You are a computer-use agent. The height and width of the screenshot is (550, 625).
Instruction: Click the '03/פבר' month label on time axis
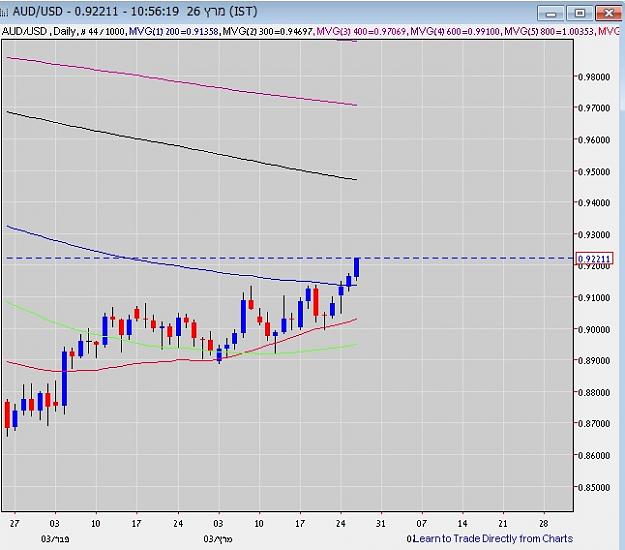click(55, 539)
